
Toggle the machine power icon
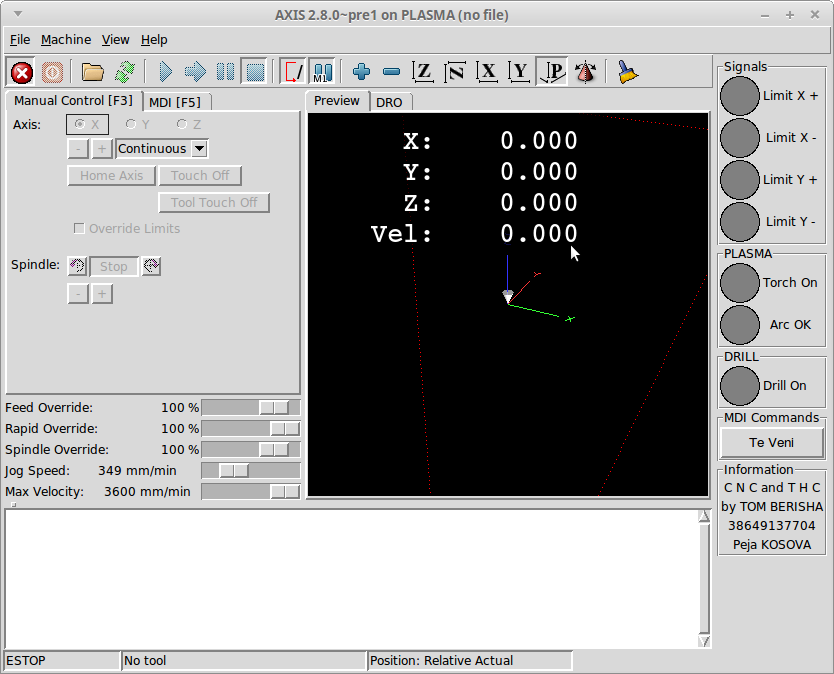click(52, 72)
